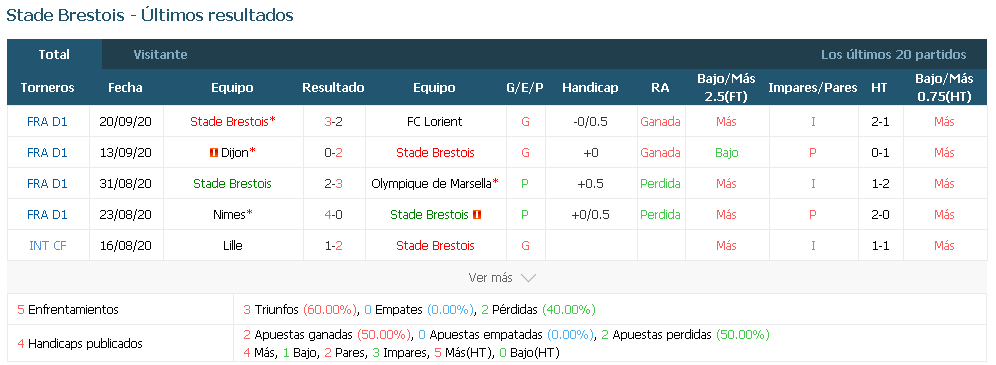Click the FC Lorient team name

tap(434, 121)
